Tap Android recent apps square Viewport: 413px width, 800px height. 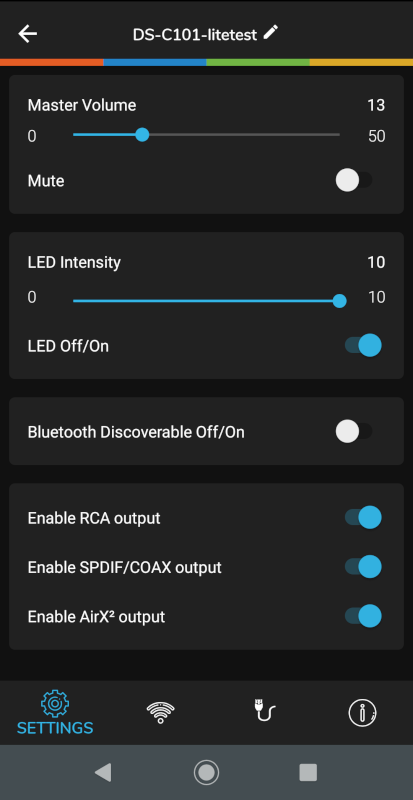[x=308, y=772]
